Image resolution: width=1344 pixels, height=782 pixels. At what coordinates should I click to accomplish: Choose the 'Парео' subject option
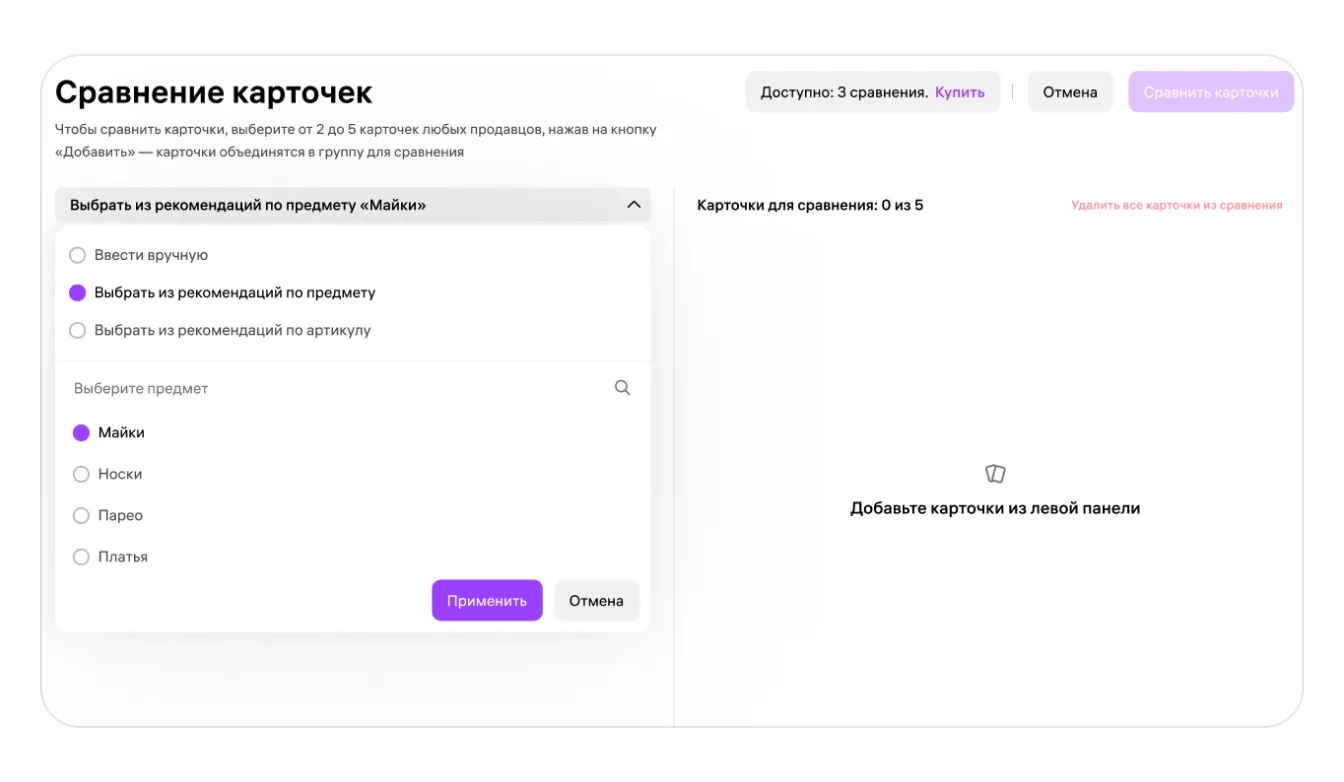(81, 516)
